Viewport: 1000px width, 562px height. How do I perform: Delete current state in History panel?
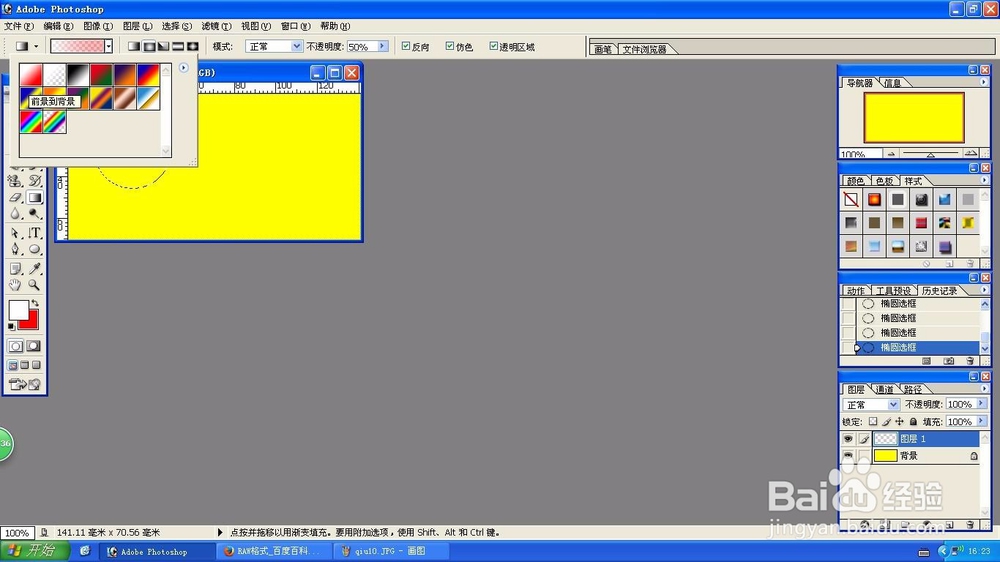pyautogui.click(x=970, y=361)
